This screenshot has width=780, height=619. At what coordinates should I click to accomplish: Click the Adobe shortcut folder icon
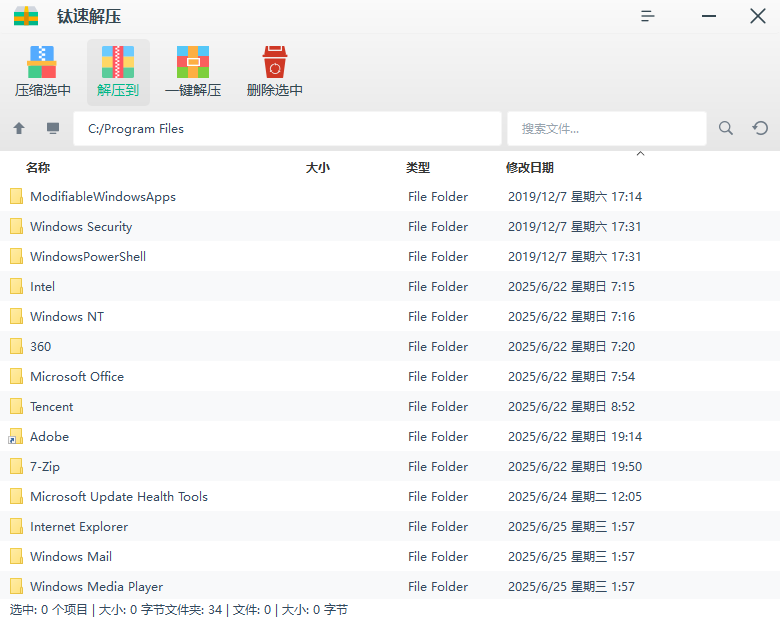point(15,436)
